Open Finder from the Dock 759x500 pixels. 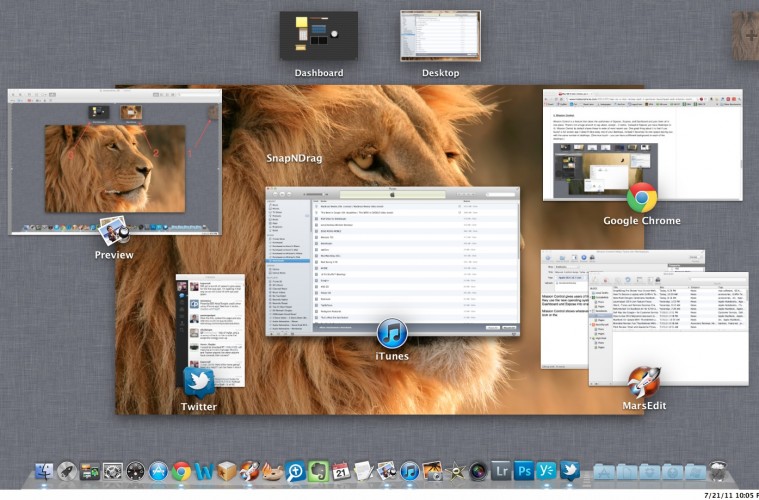pyautogui.click(x=46, y=470)
